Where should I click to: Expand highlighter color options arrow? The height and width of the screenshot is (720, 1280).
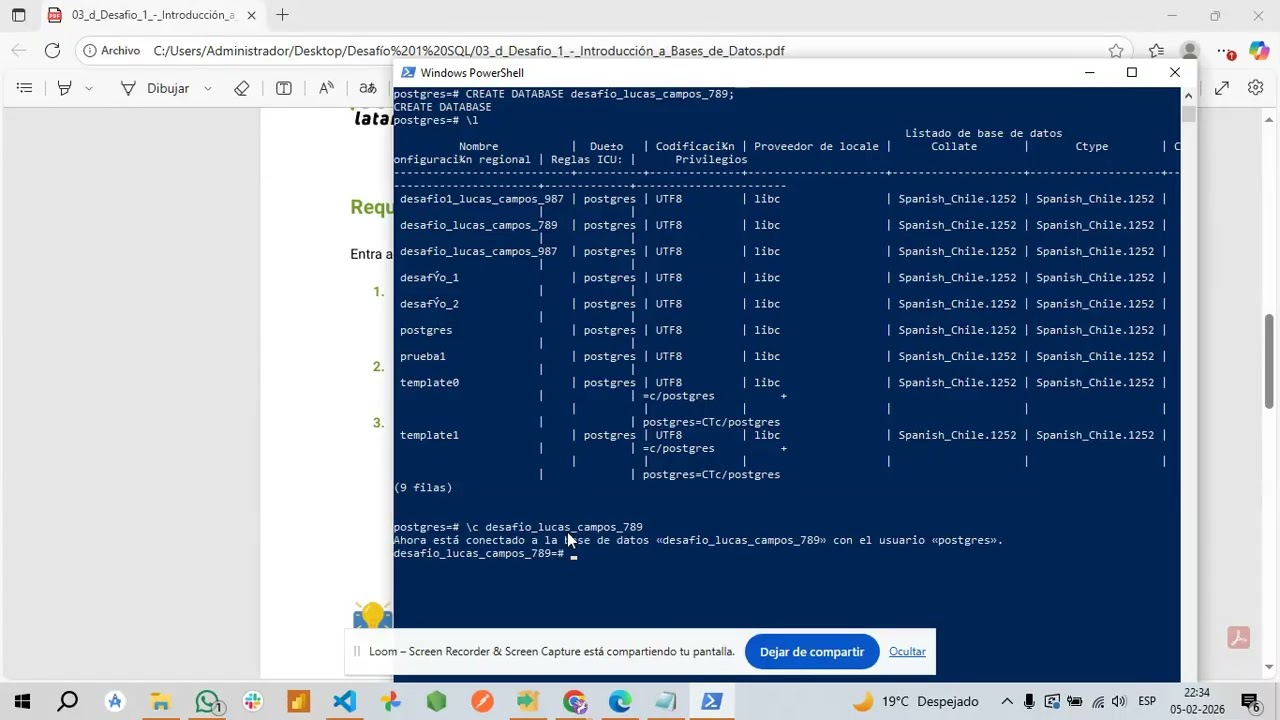tap(89, 88)
